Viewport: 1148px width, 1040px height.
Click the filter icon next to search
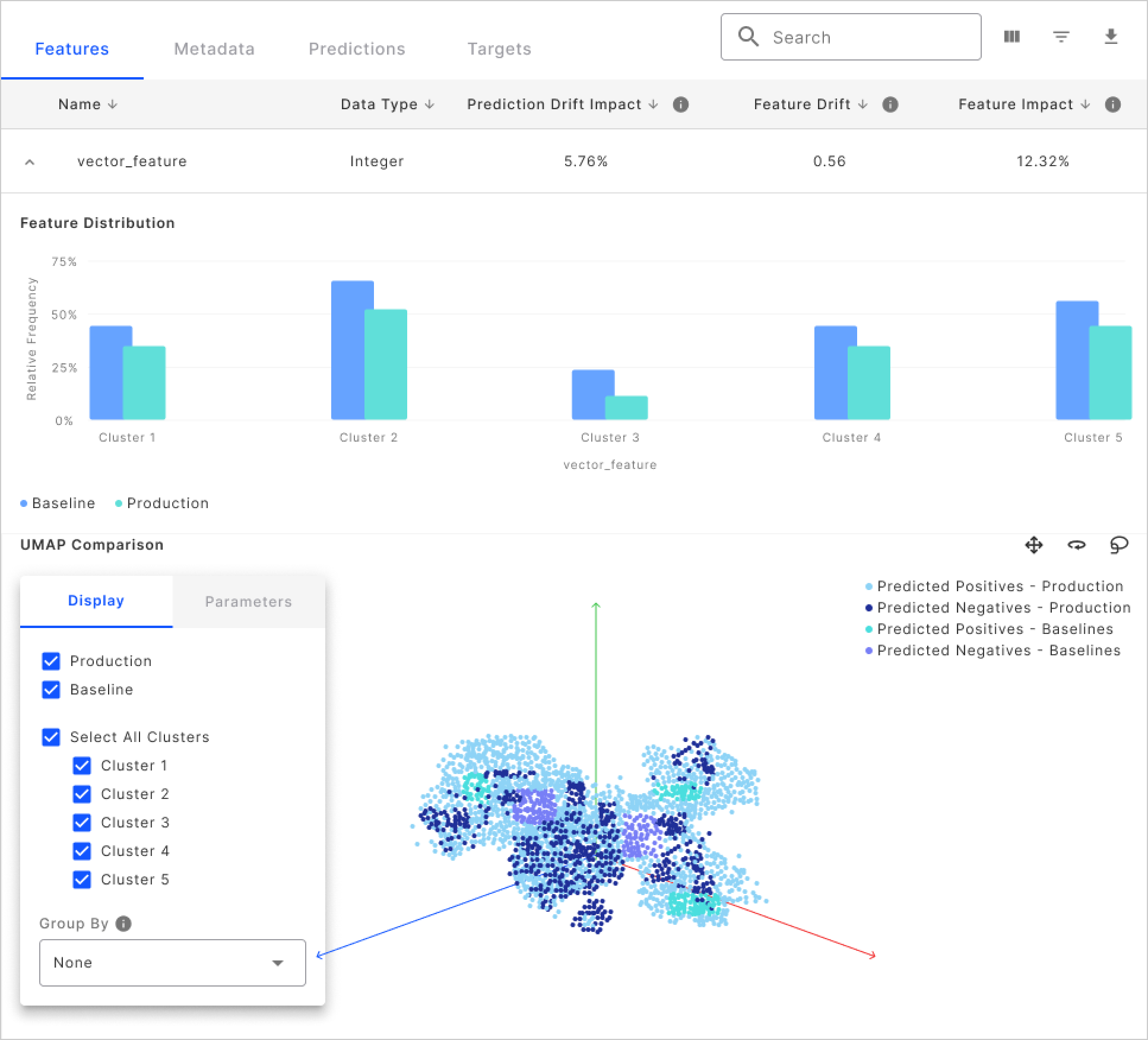[1061, 37]
